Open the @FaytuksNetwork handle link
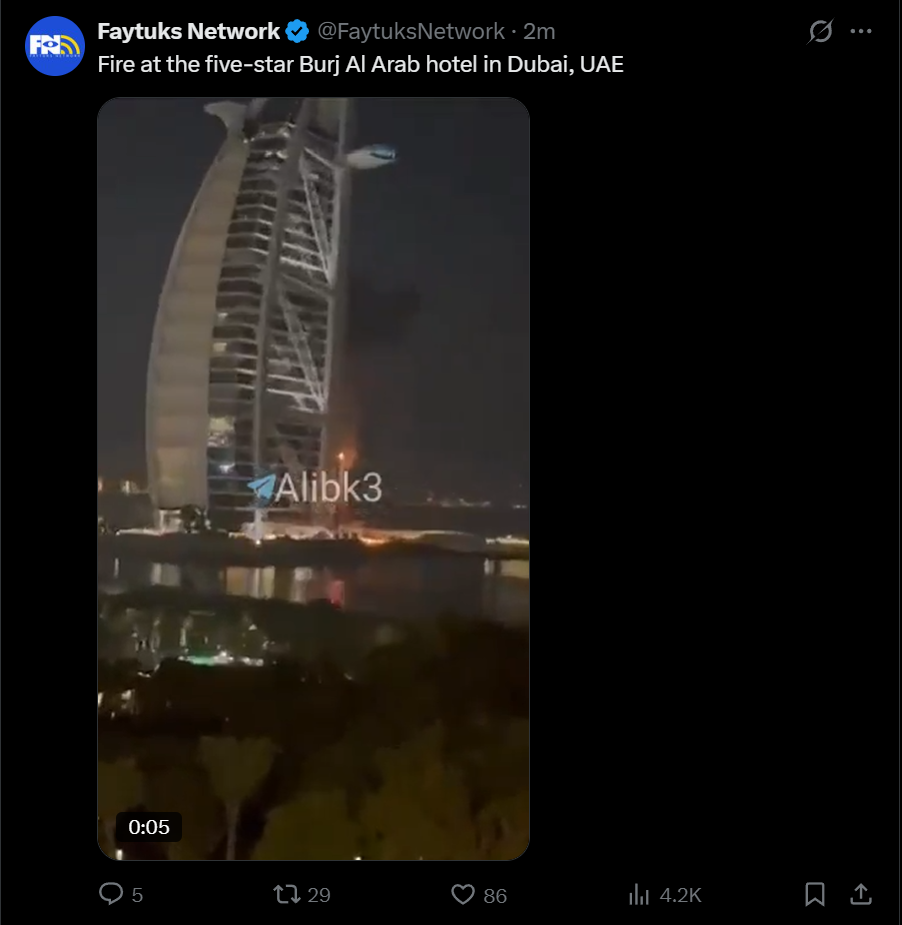The image size is (902, 925). coord(411,31)
